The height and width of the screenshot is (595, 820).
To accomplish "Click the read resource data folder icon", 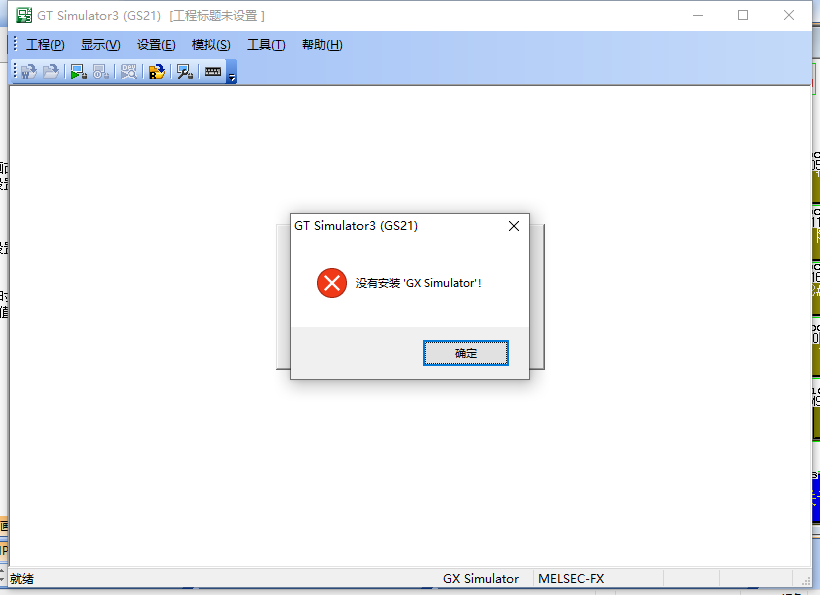I will [157, 72].
